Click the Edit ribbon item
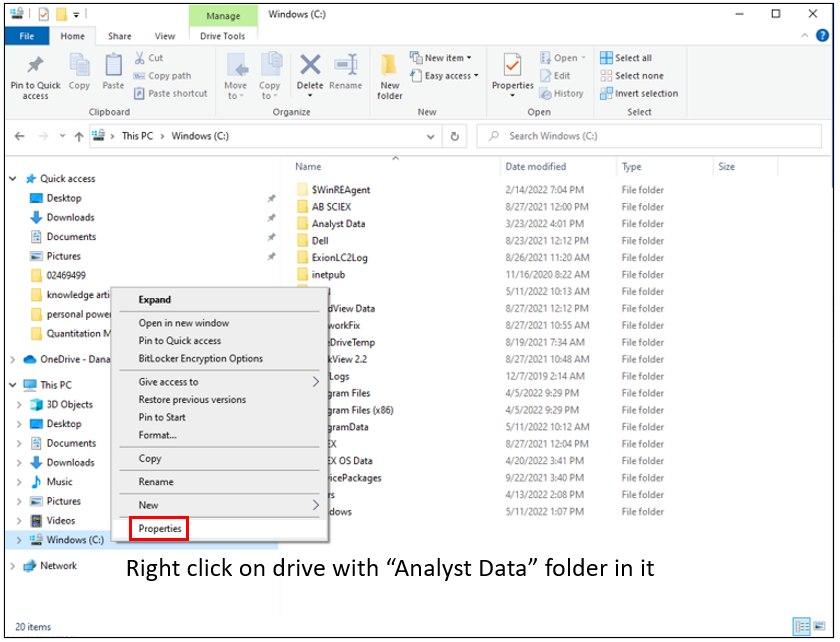This screenshot has width=840, height=642. point(556,76)
